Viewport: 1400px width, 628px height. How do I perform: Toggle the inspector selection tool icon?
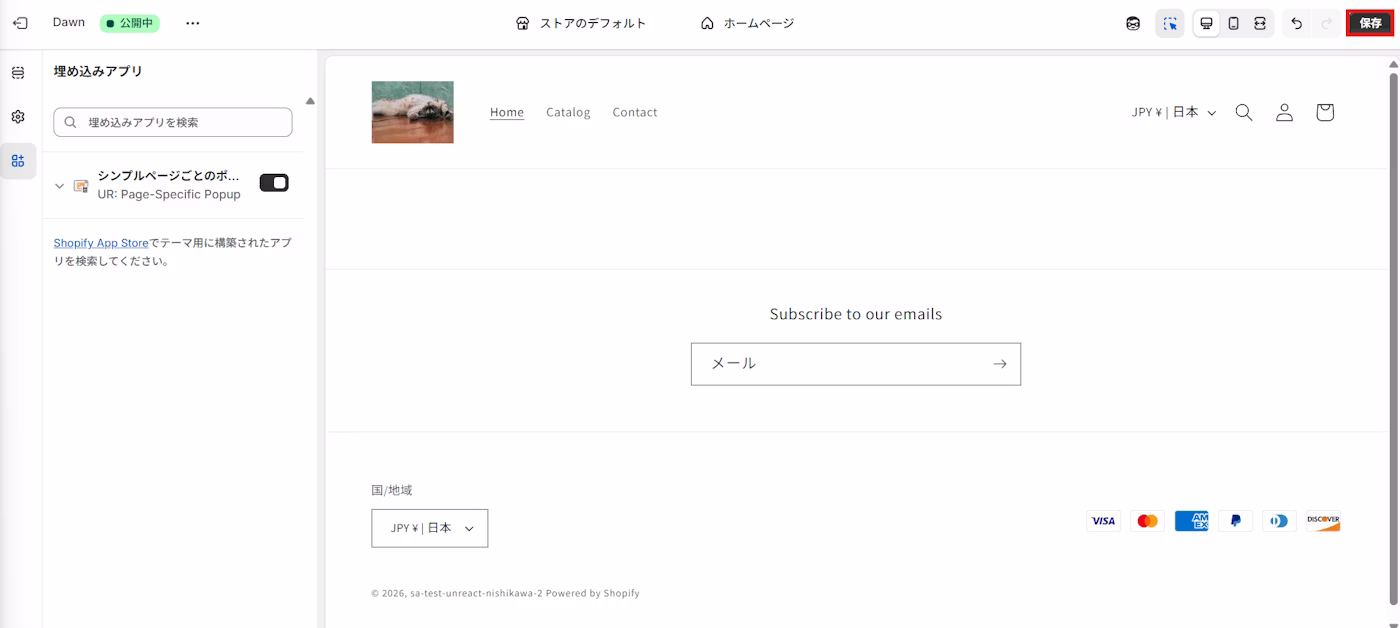(1169, 23)
